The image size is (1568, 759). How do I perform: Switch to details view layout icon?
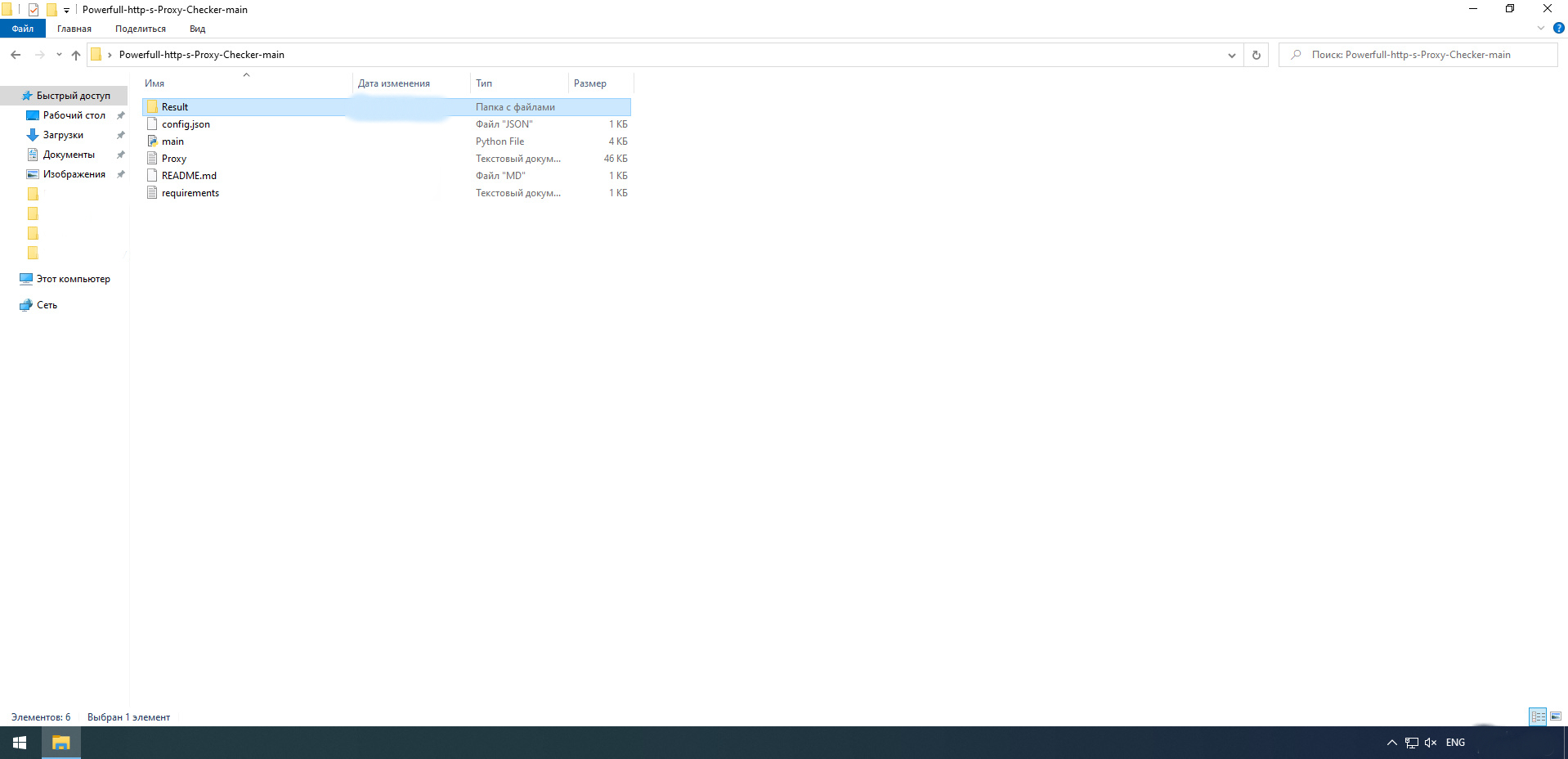tap(1538, 716)
